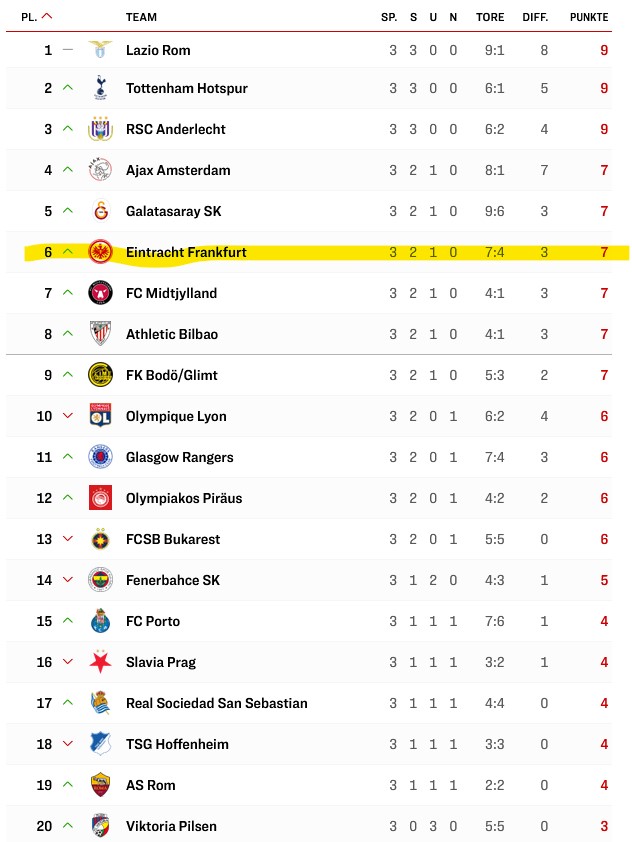Click the FC Midtjylland logo
632x842 pixels.
point(100,293)
